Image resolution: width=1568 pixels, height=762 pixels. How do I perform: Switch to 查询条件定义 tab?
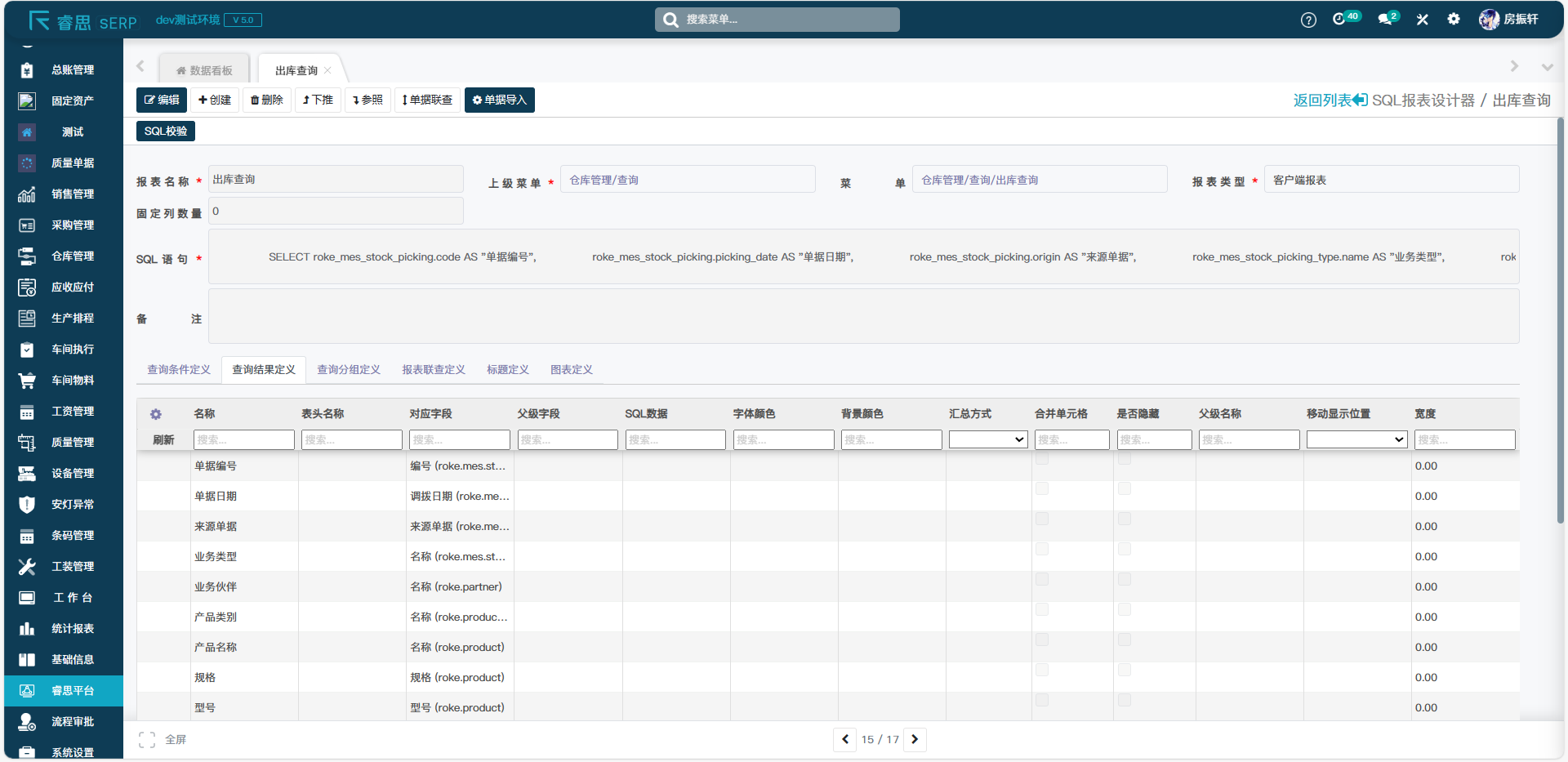pyautogui.click(x=179, y=370)
